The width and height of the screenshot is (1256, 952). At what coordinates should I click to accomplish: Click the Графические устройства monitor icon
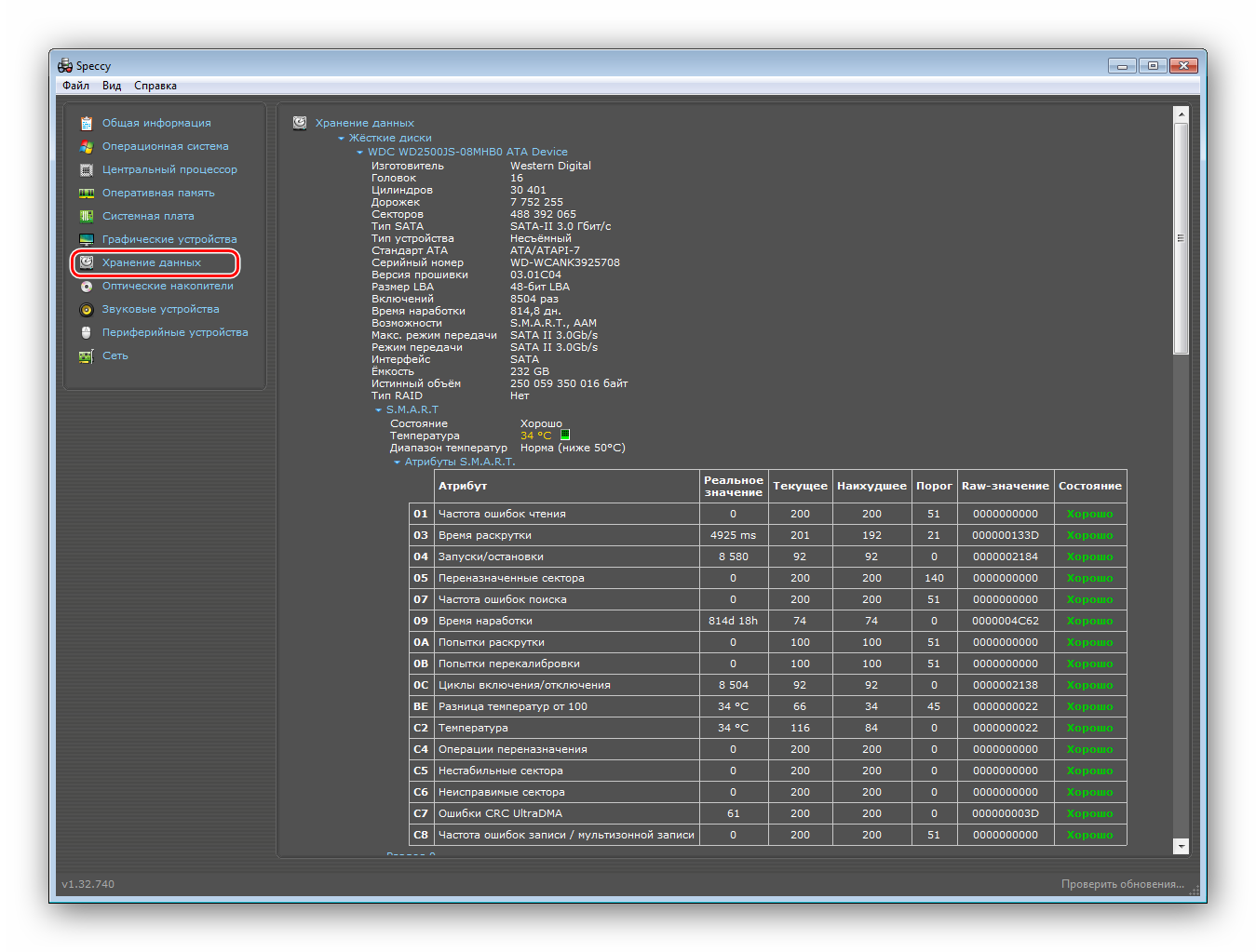coord(87,239)
